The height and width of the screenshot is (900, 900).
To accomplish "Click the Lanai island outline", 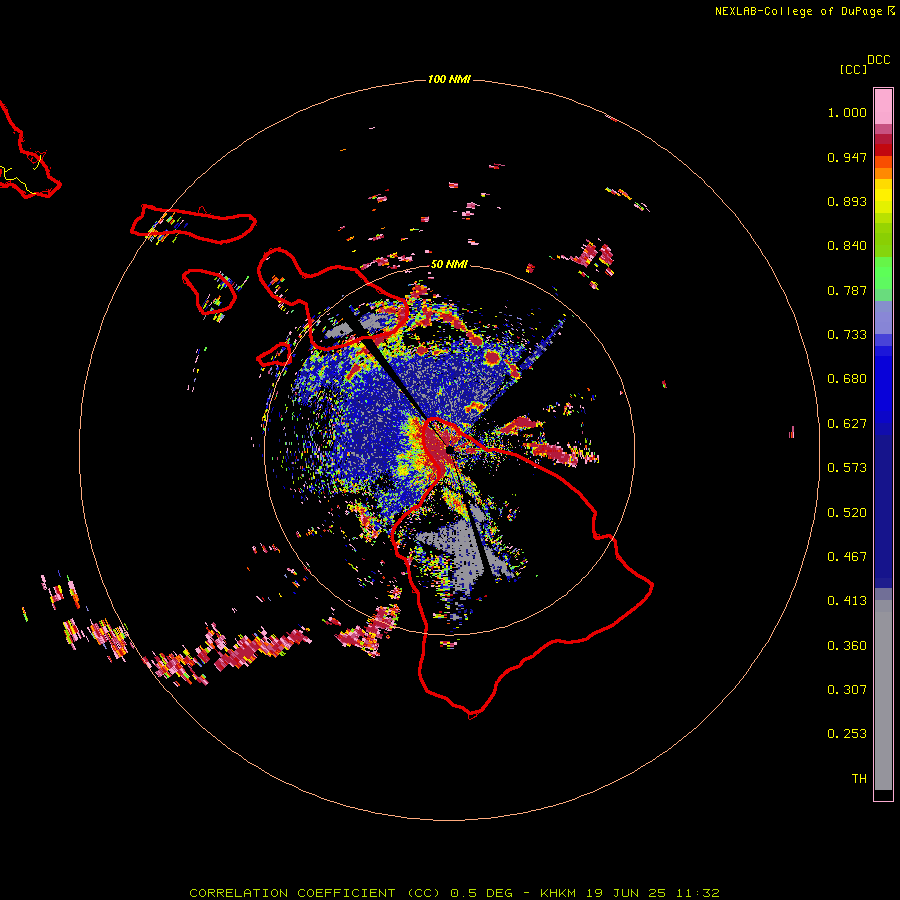I will pyautogui.click(x=209, y=292).
